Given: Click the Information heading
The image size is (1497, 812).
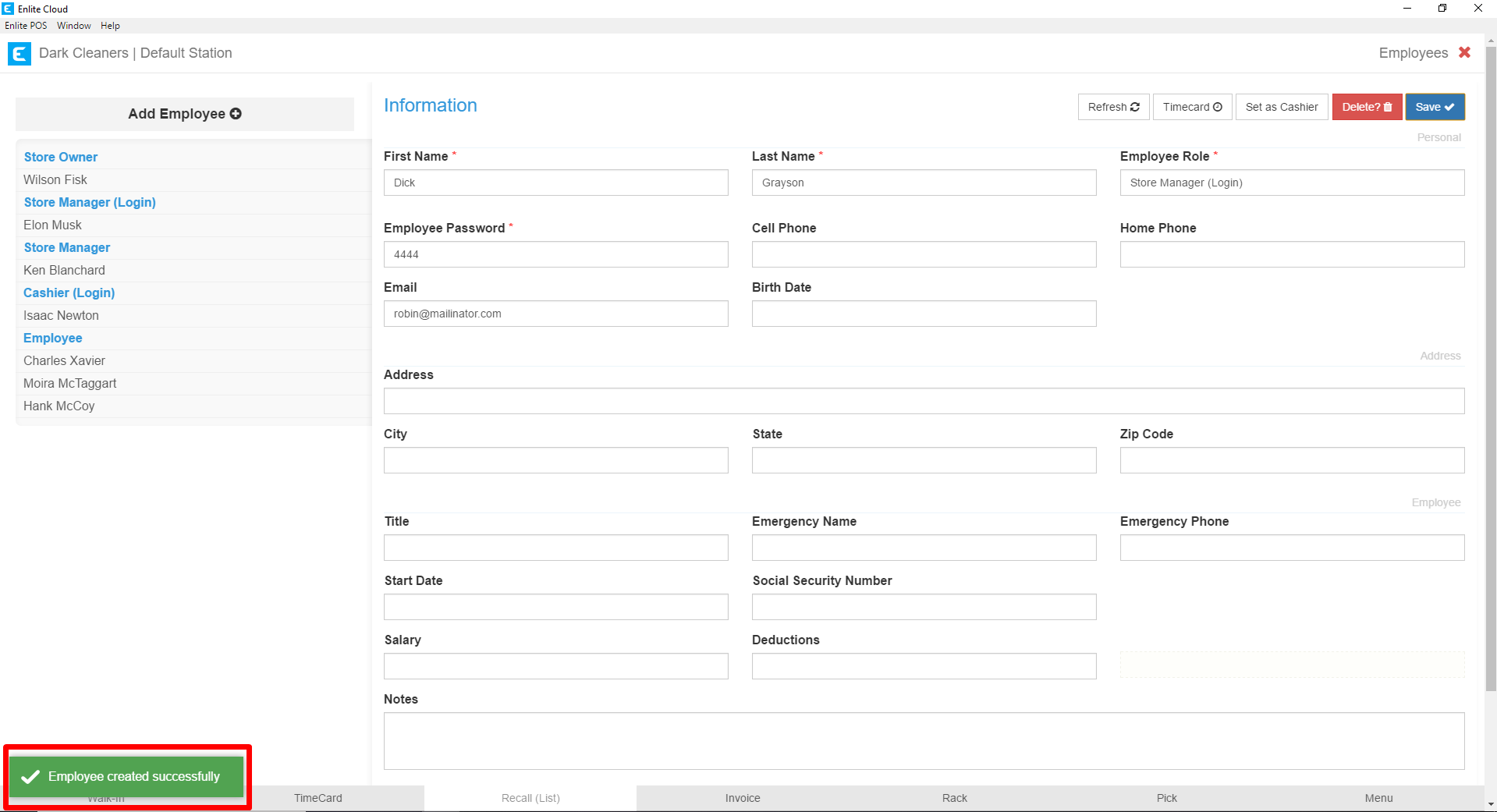Looking at the screenshot, I should pyautogui.click(x=431, y=105).
